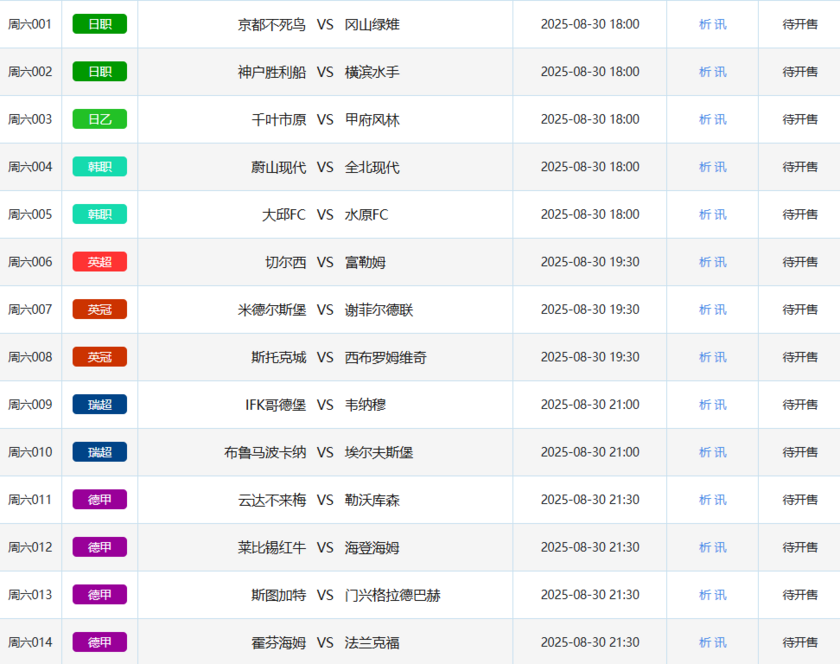Click the 日乙 league tag for 千叶市原

point(100,119)
